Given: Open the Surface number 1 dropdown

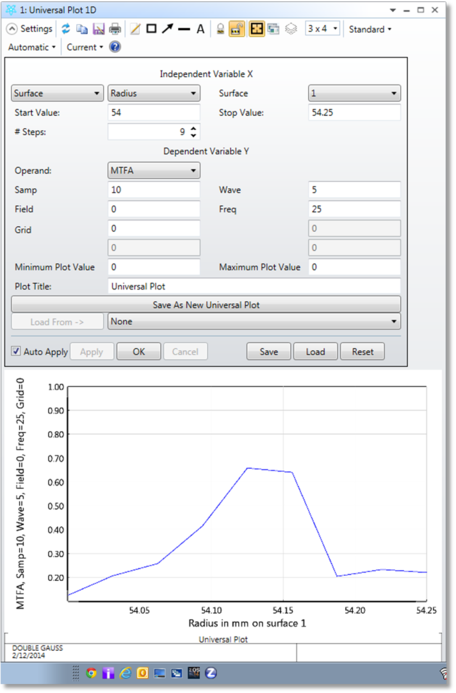Looking at the screenshot, I should pyautogui.click(x=354, y=93).
